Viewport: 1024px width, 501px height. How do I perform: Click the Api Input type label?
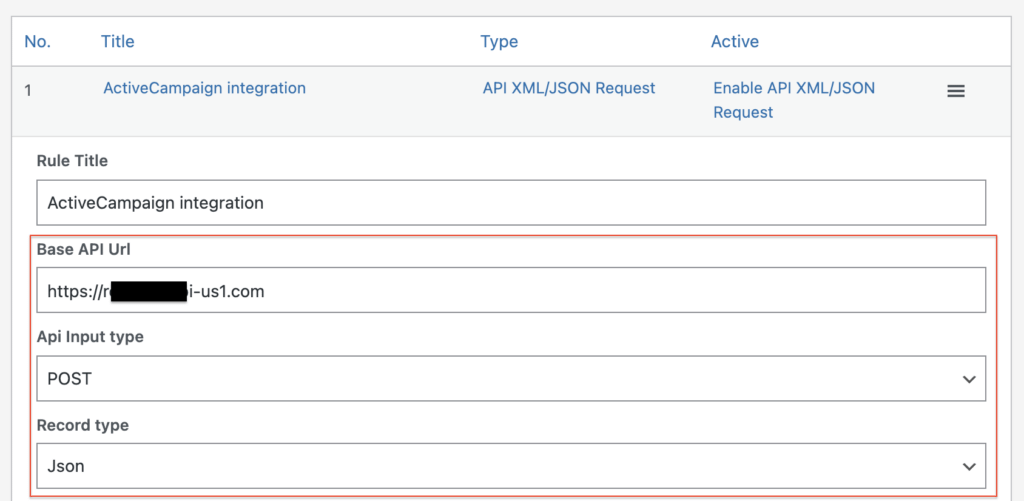pyautogui.click(x=90, y=337)
